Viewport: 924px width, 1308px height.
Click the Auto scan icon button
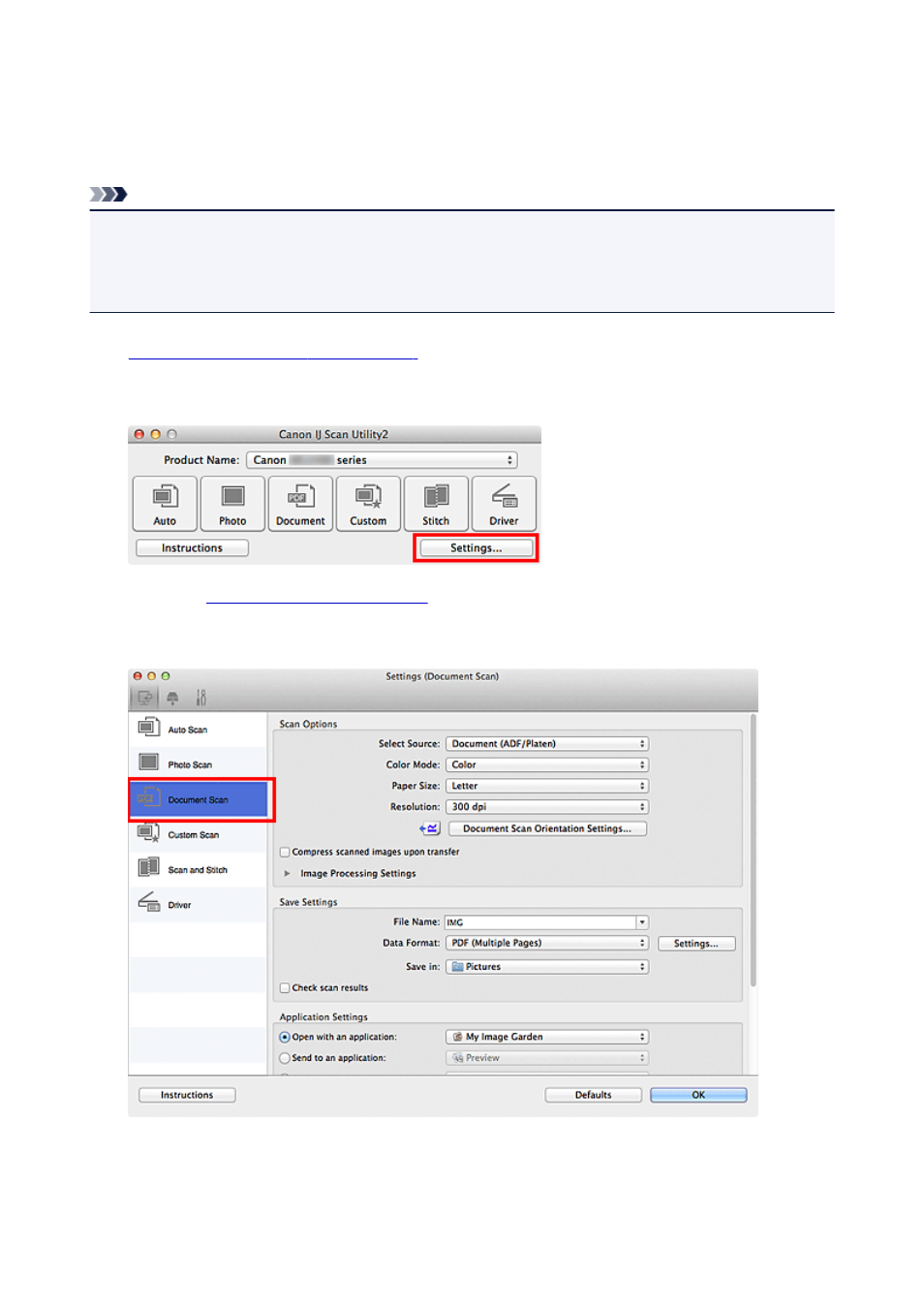tap(165, 503)
